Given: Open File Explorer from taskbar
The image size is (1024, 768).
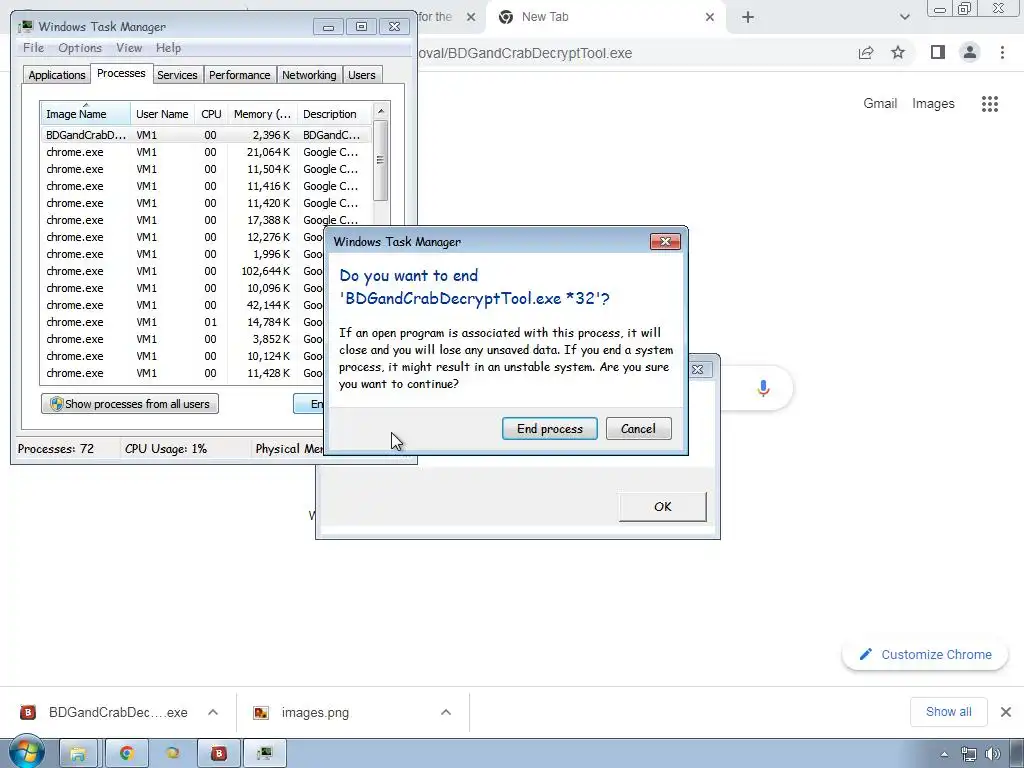Looking at the screenshot, I should coord(78,754).
